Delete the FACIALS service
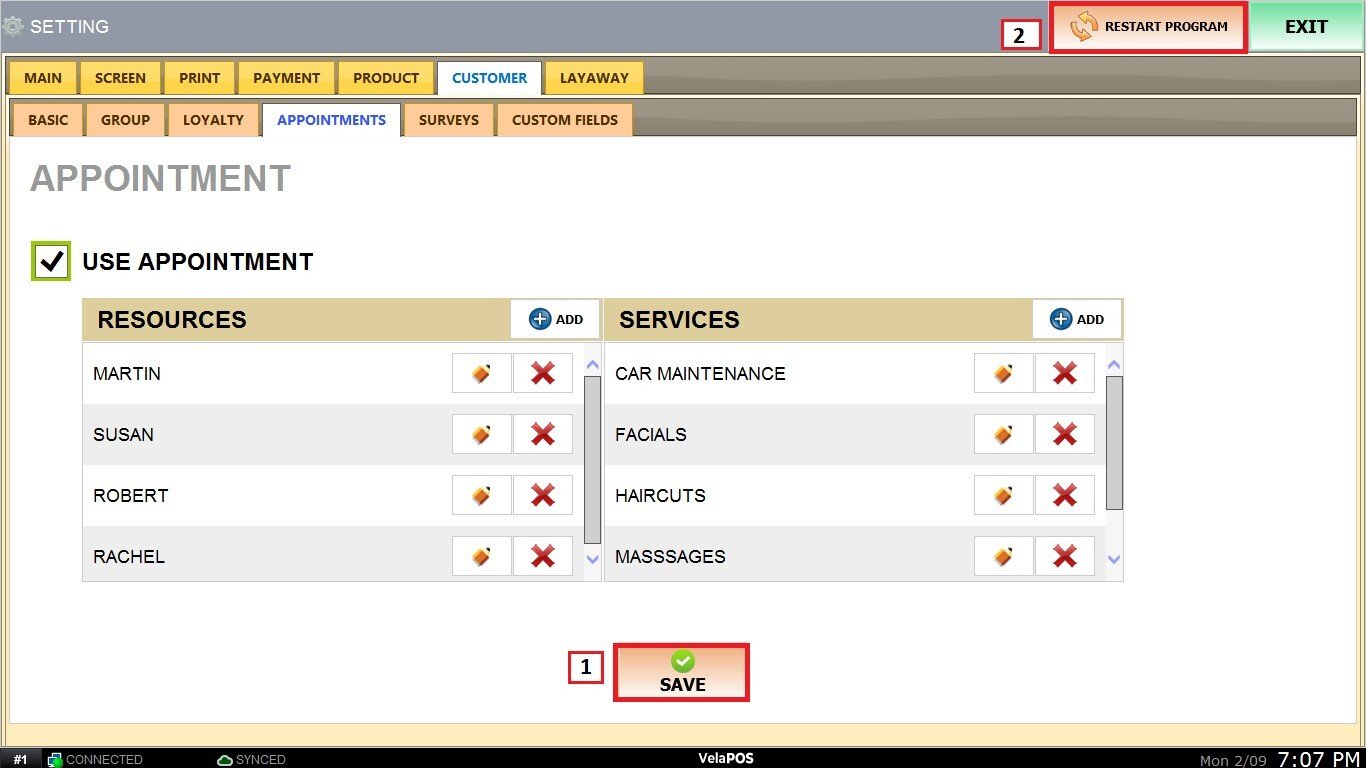 tap(1064, 434)
